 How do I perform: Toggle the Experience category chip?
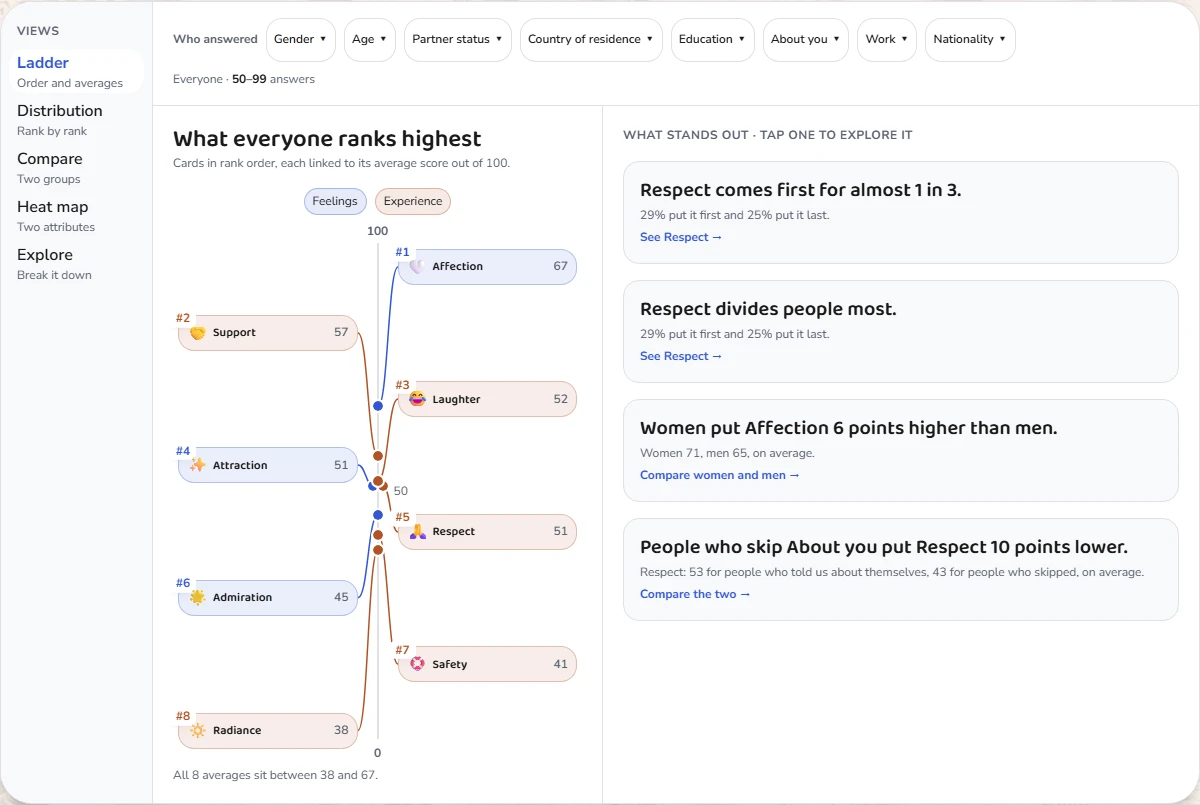(413, 201)
